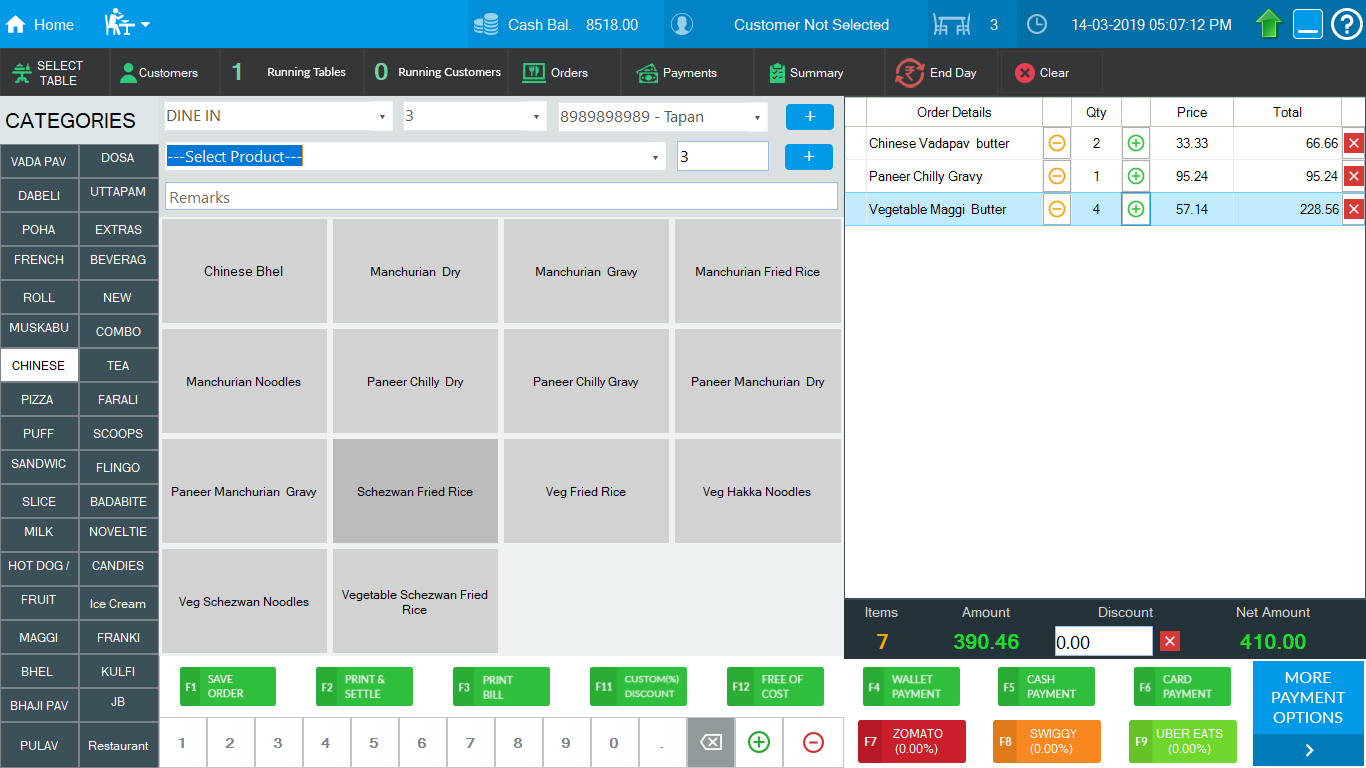Open the End Day rupee icon
The height and width of the screenshot is (768, 1366).
909,73
